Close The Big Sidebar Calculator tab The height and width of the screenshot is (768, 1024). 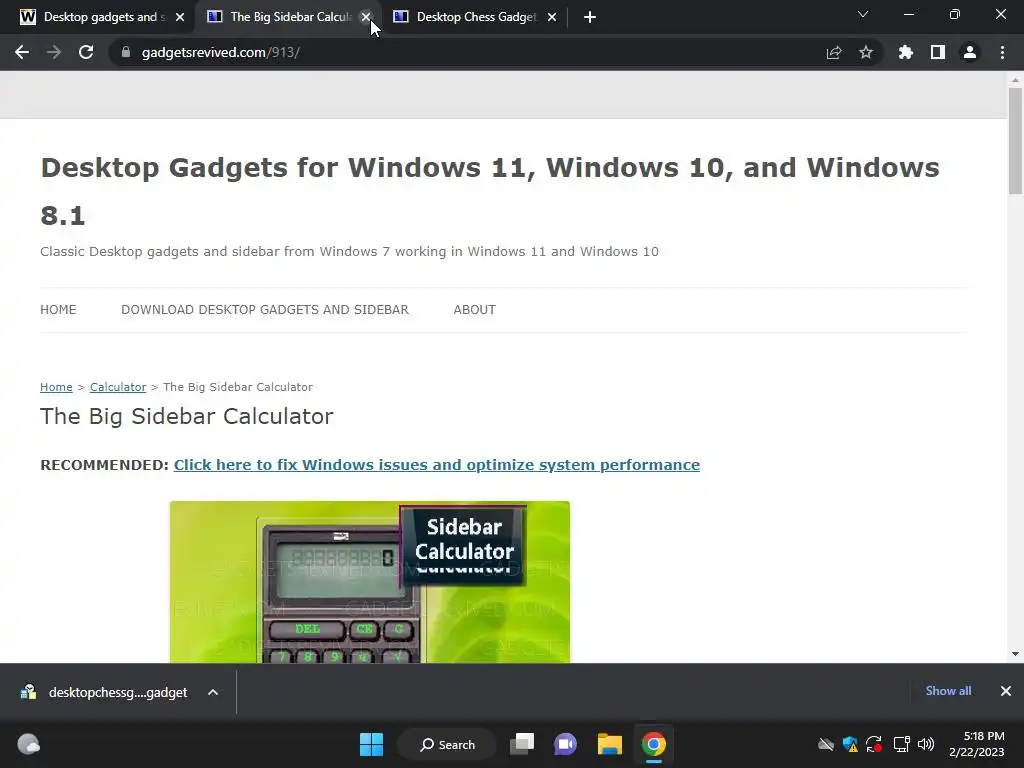[366, 17]
